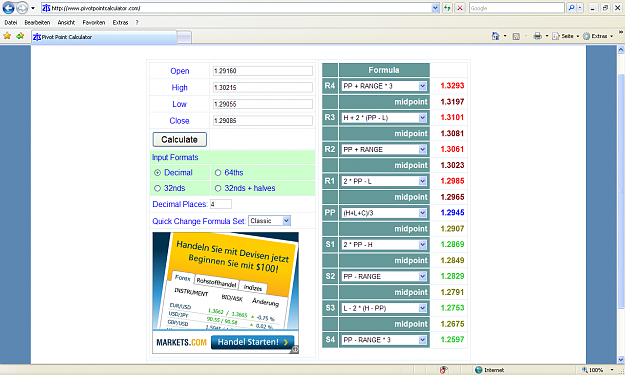Open the R1 formula dropdown
This screenshot has height=375, width=625.
click(x=384, y=181)
